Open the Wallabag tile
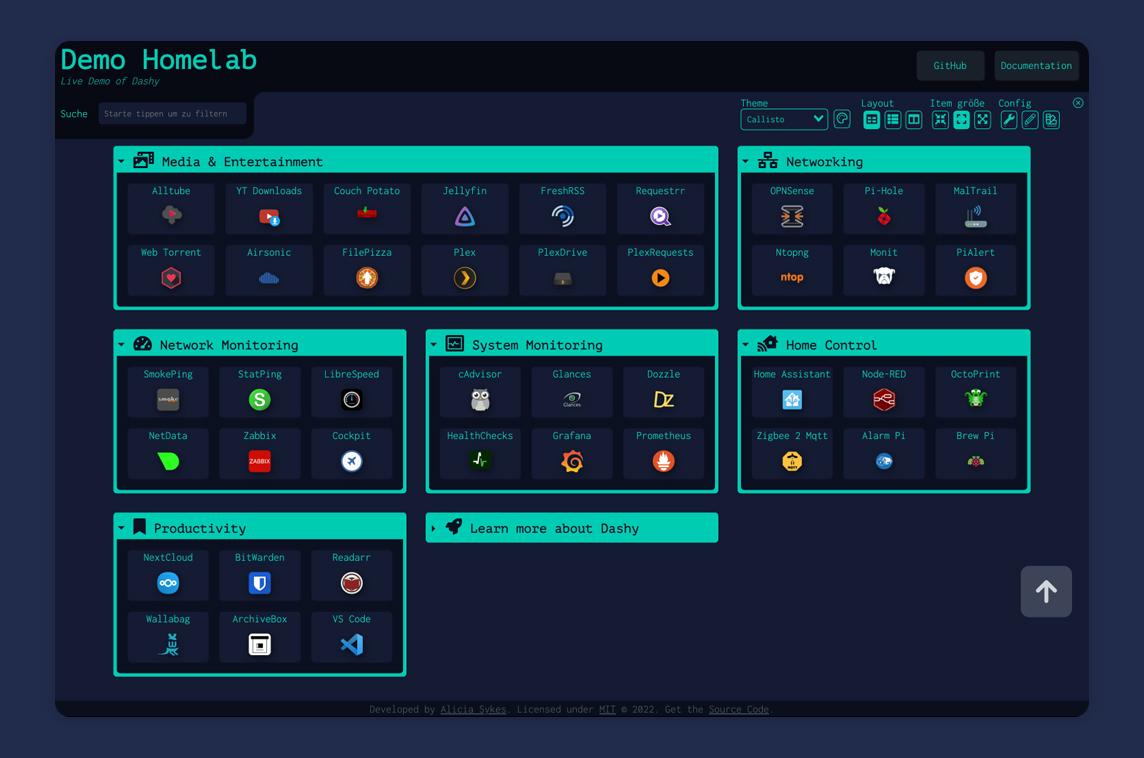Viewport: 1144px width, 758px height. (x=168, y=636)
